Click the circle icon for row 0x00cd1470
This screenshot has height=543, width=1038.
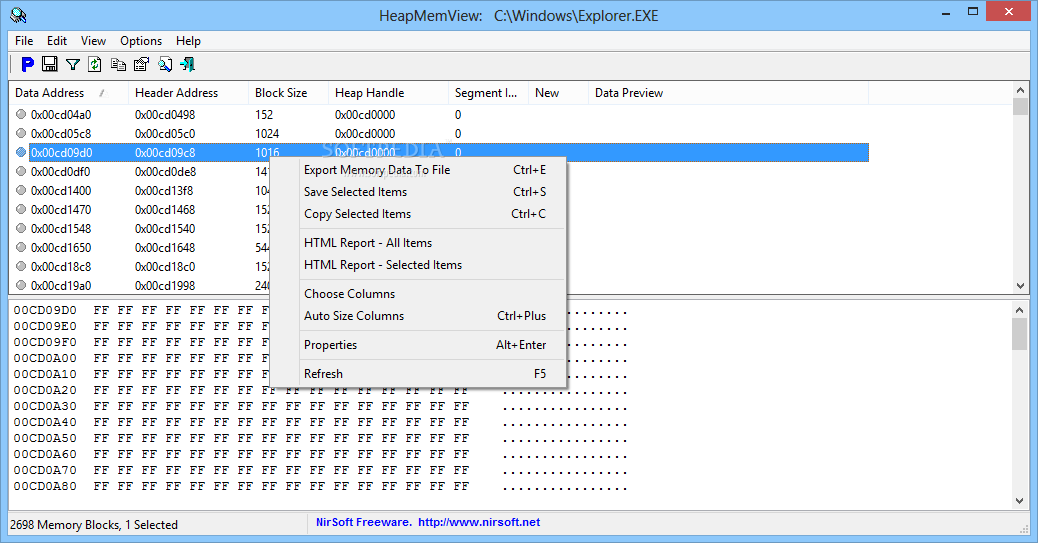pyautogui.click(x=21, y=209)
